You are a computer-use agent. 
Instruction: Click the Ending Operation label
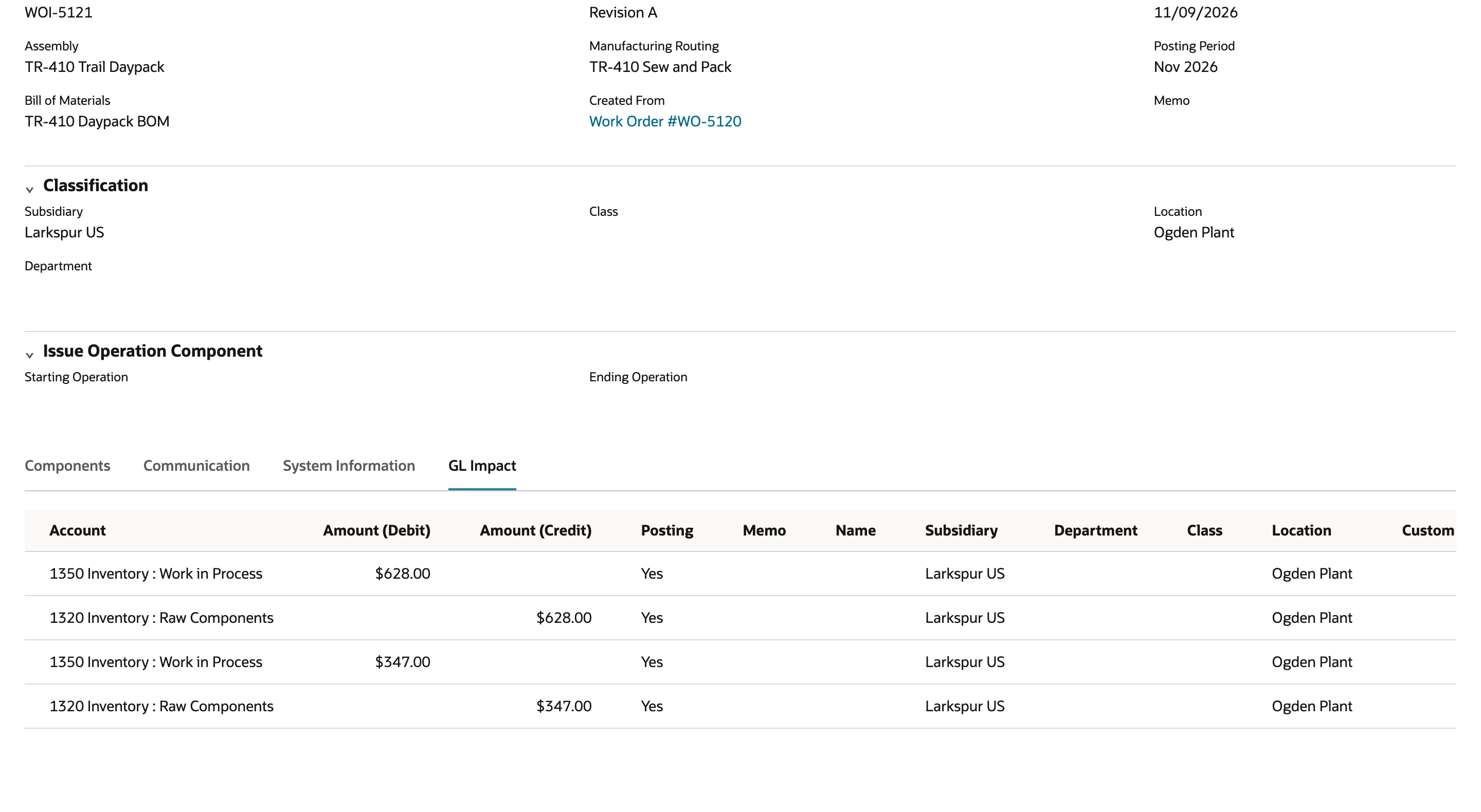638,377
